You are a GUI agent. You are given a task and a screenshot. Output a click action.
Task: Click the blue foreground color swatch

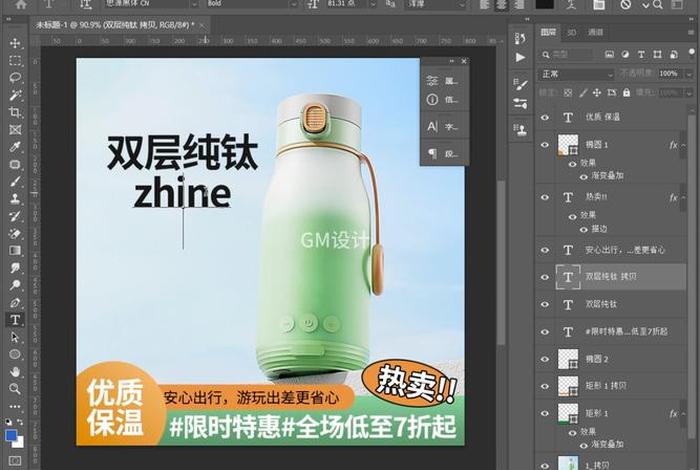[11, 435]
